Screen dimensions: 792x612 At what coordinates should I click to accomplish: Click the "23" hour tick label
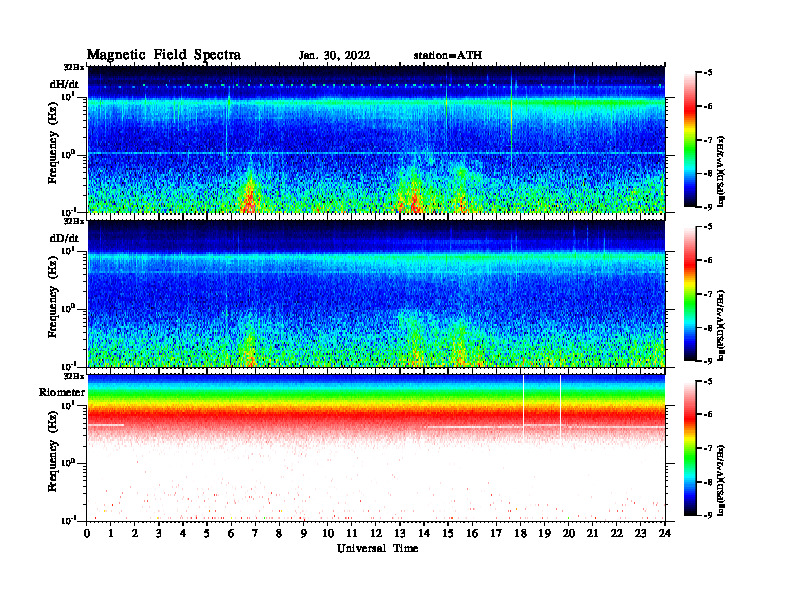click(x=641, y=534)
